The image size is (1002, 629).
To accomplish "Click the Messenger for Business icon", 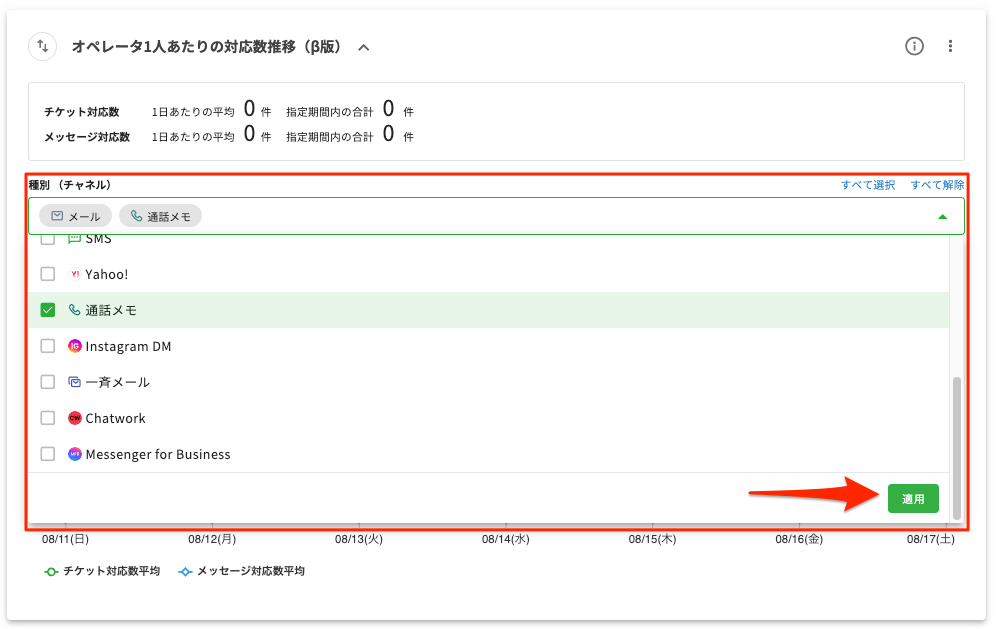I will [74, 454].
